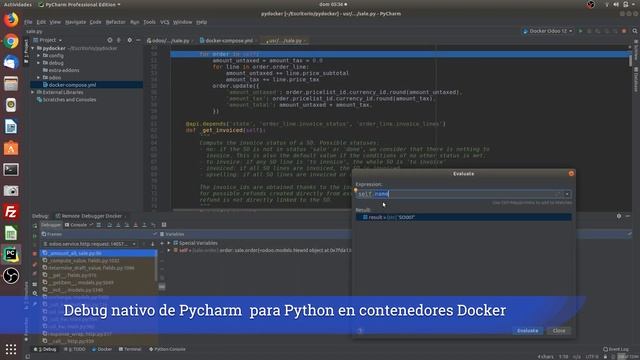Open Search Everywhere magnifier icon
640x360 pixels.
point(635,31)
